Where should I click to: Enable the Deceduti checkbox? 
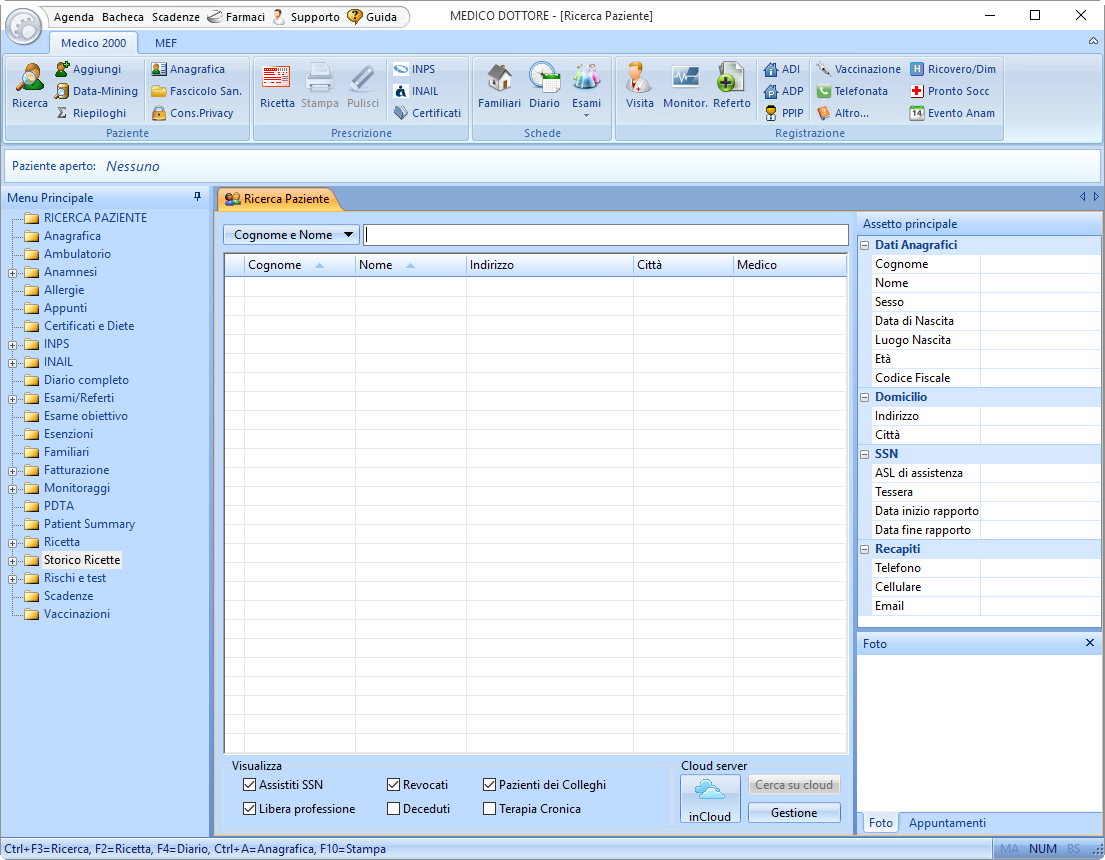point(393,809)
